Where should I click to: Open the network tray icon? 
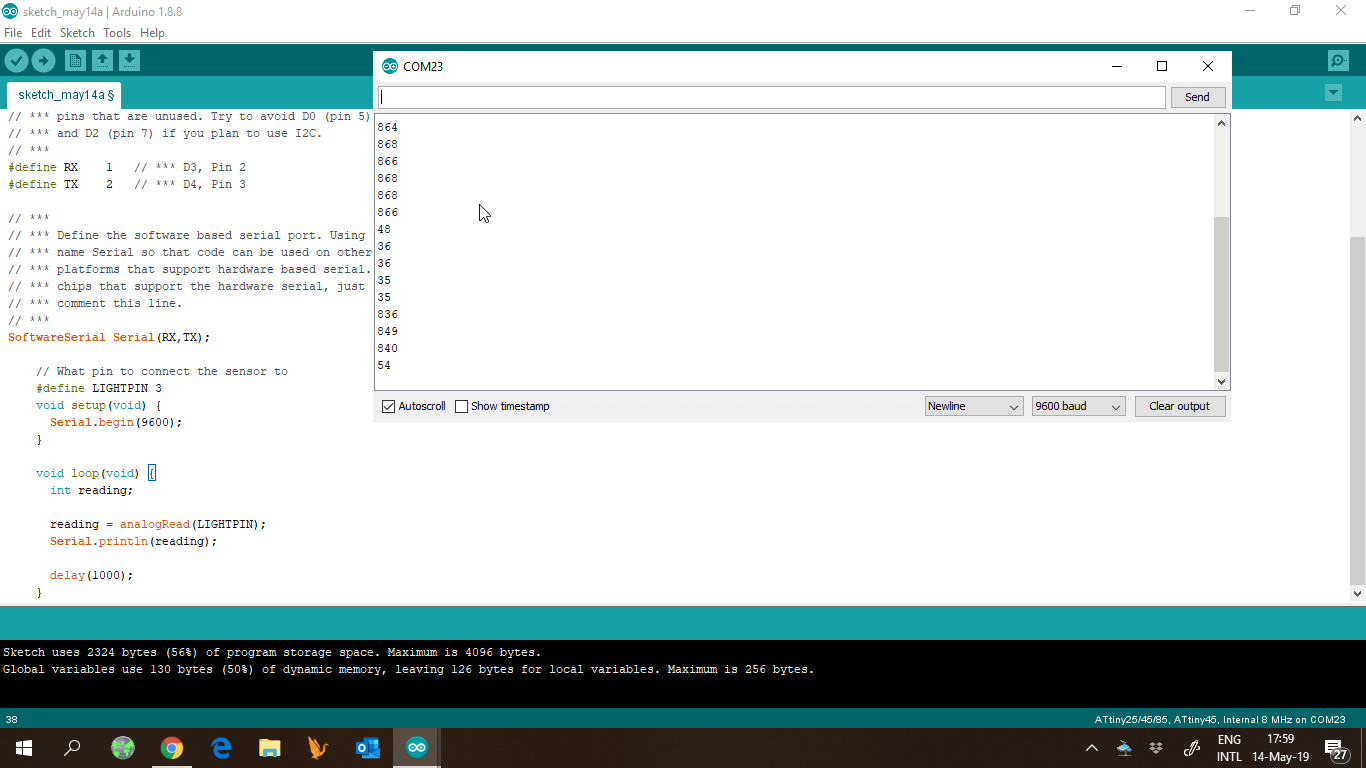[1124, 748]
